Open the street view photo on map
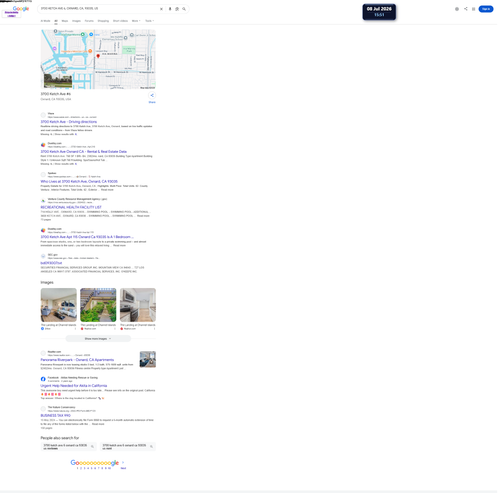The width and height of the screenshot is (500, 493). (x=58, y=81)
